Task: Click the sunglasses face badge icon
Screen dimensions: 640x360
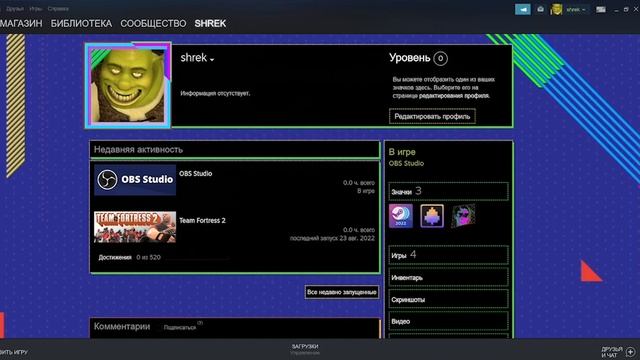Action: (x=463, y=216)
